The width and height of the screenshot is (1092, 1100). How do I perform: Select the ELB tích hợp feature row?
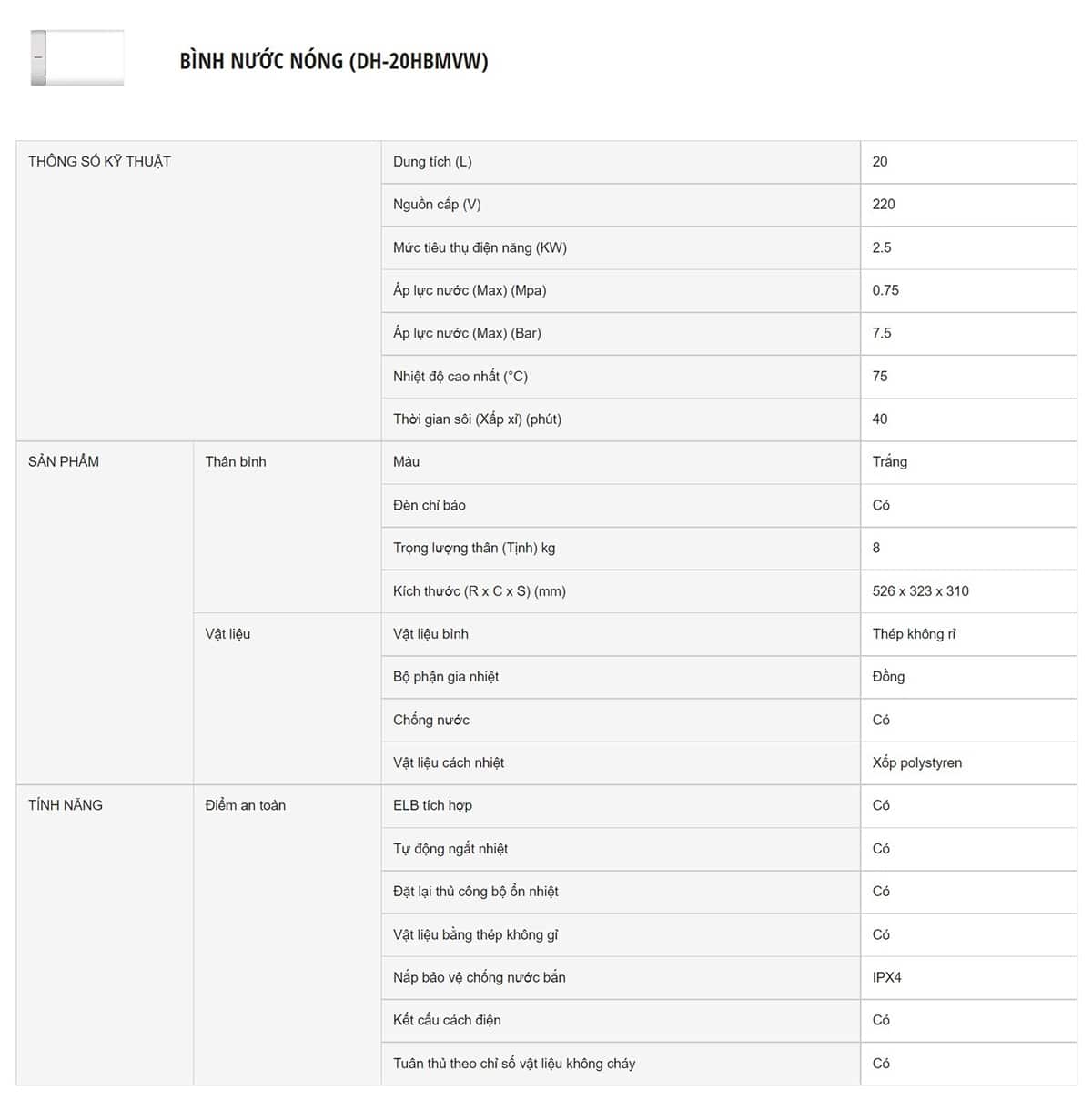[432, 805]
